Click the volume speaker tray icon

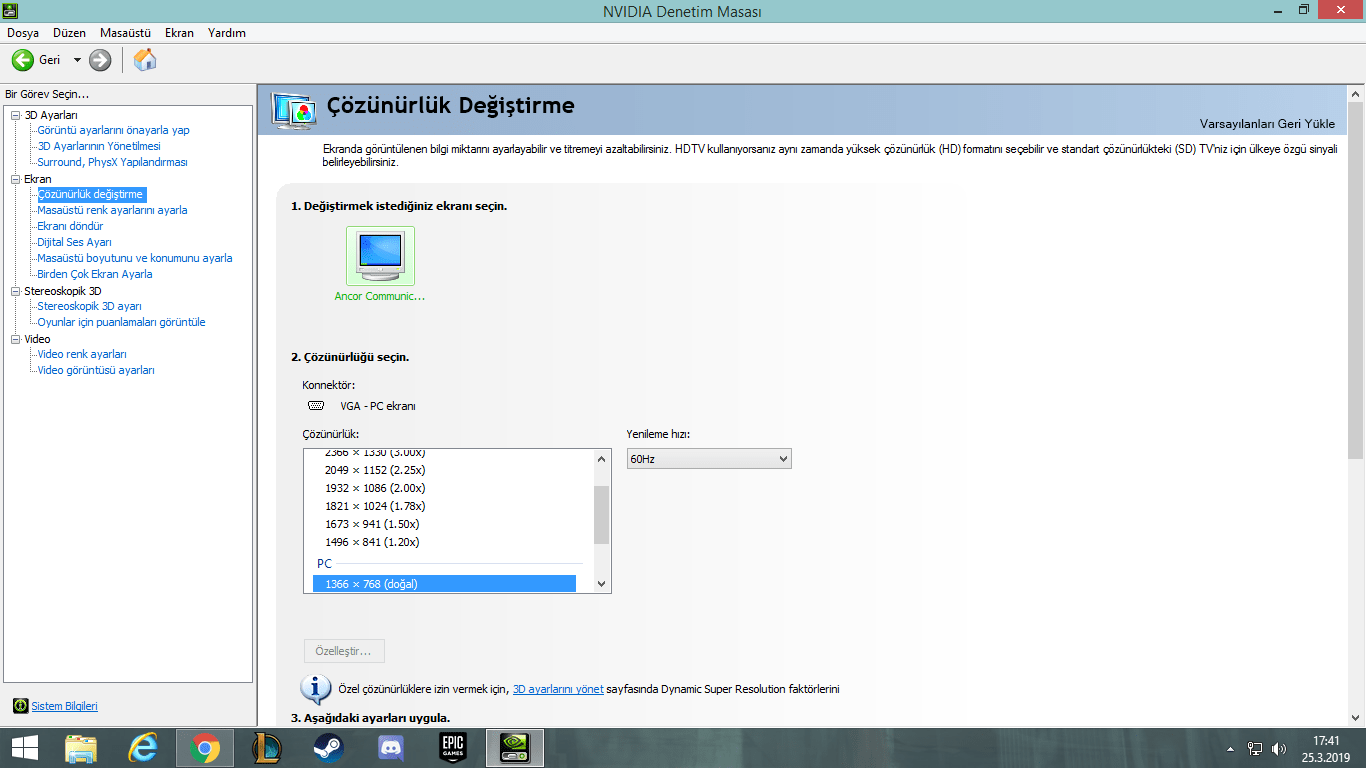[x=1279, y=748]
